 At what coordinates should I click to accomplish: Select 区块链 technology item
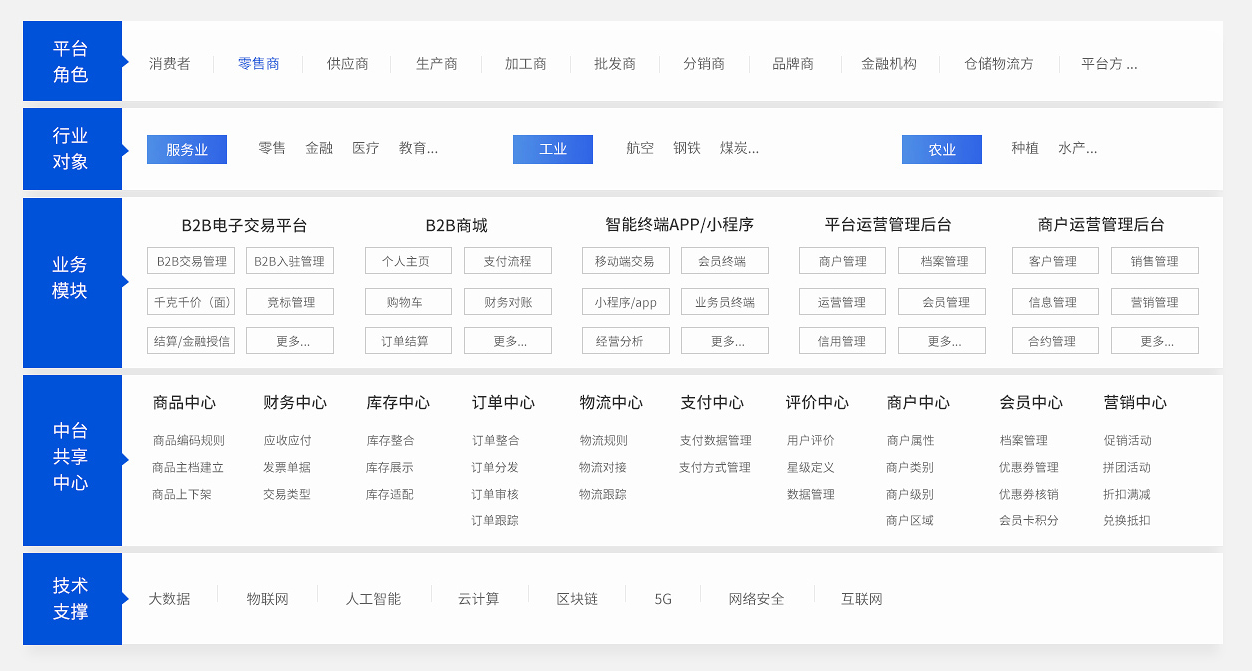(x=577, y=599)
